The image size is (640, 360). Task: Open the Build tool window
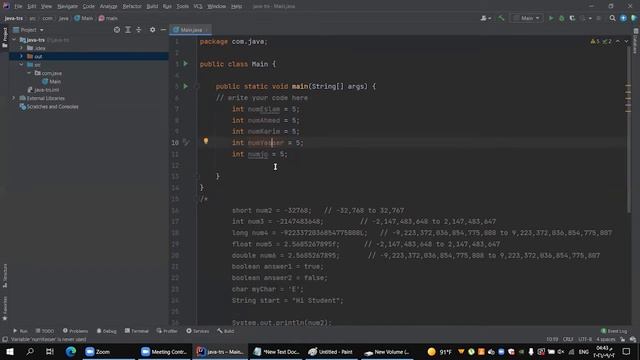click(x=226, y=331)
